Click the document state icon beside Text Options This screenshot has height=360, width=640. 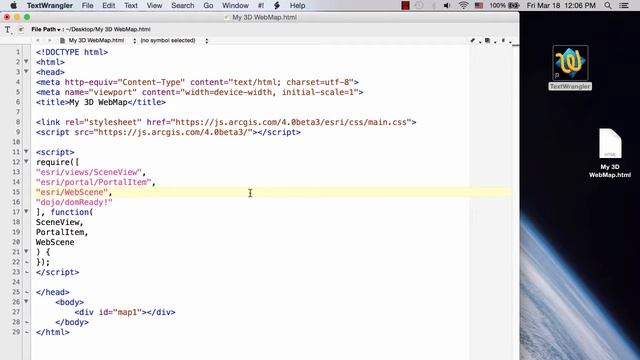pos(21,29)
